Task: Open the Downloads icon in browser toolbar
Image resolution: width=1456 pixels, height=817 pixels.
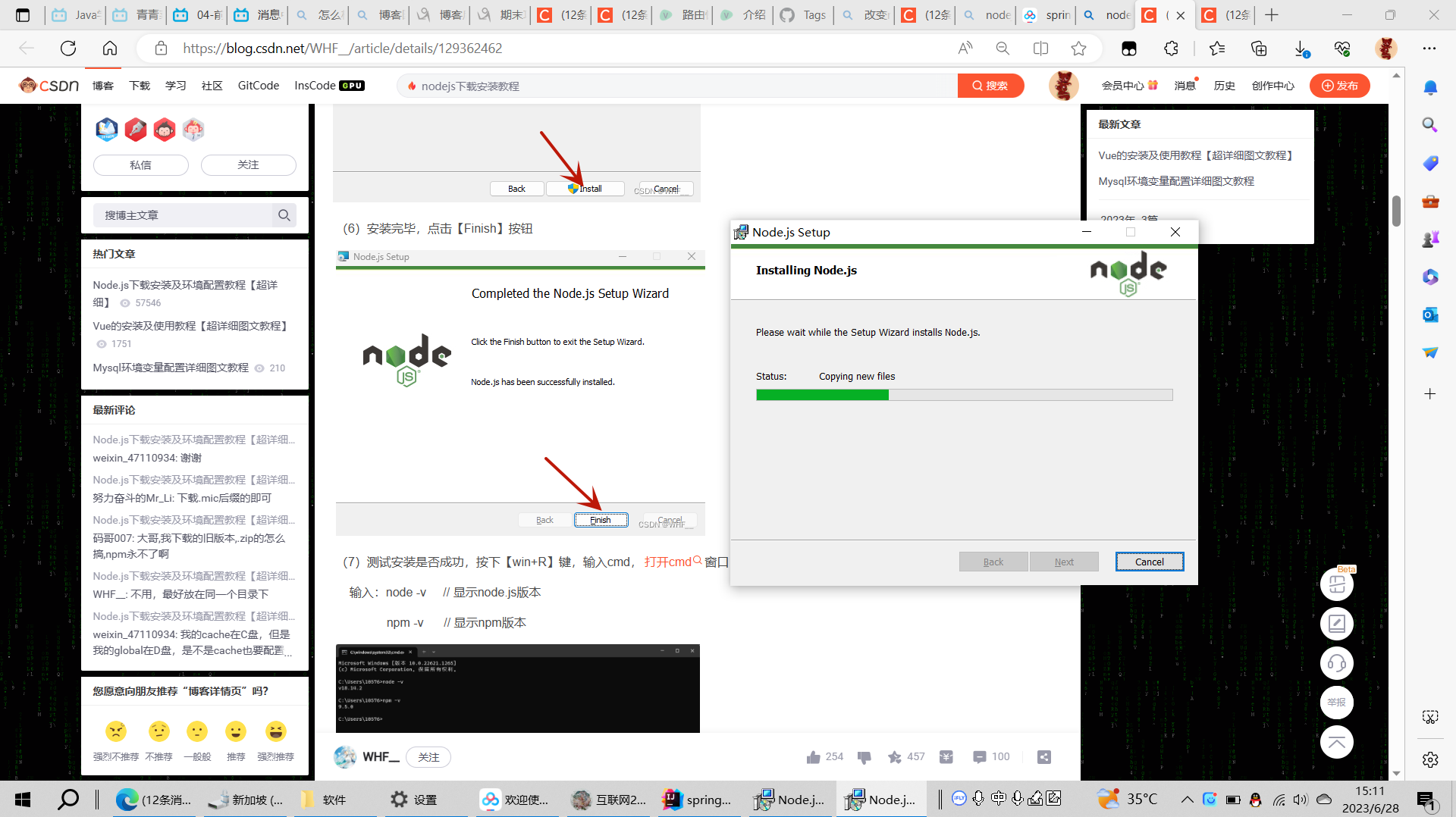Action: [1301, 48]
